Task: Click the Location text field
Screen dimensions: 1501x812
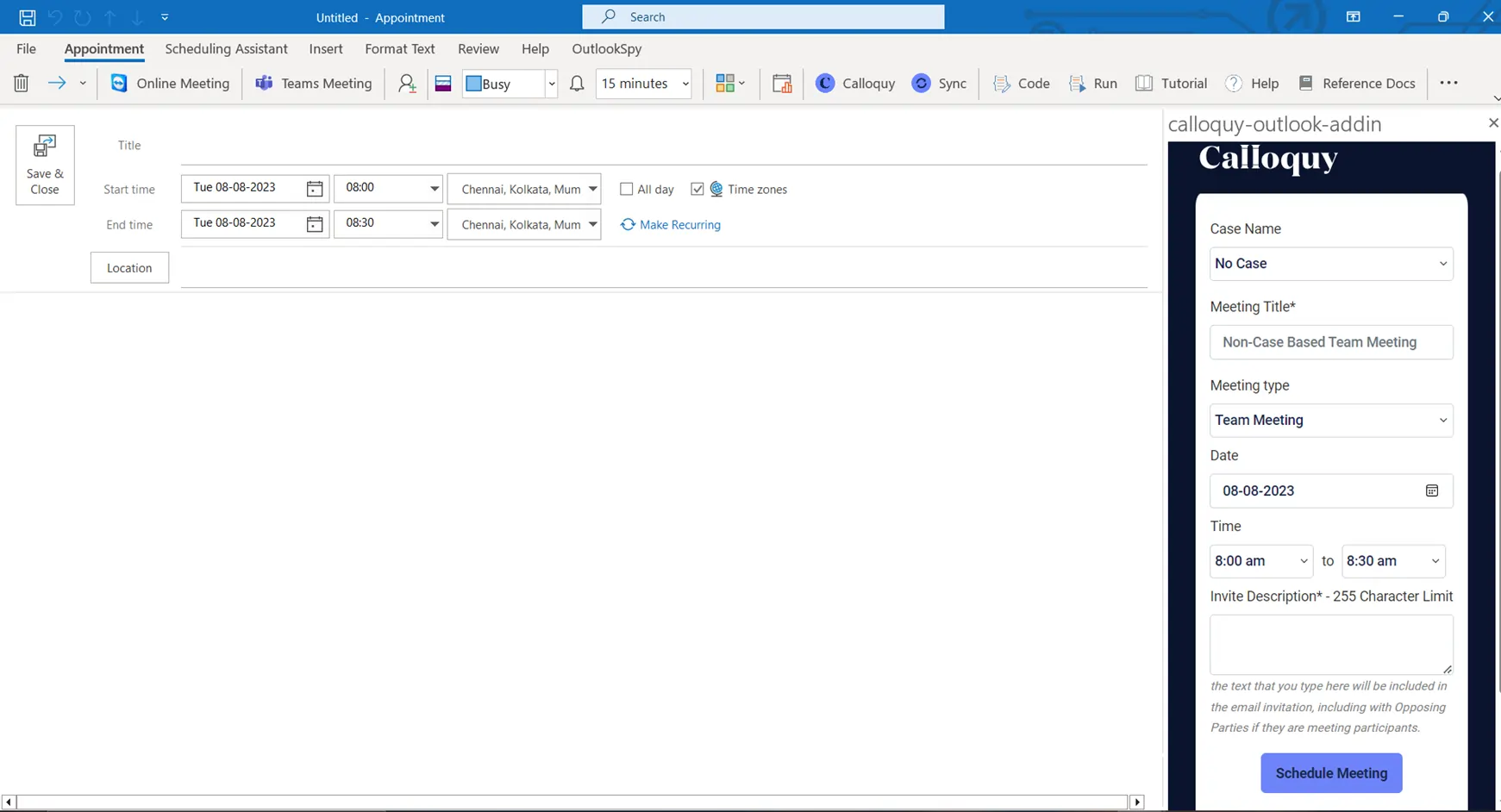Action: 664,268
